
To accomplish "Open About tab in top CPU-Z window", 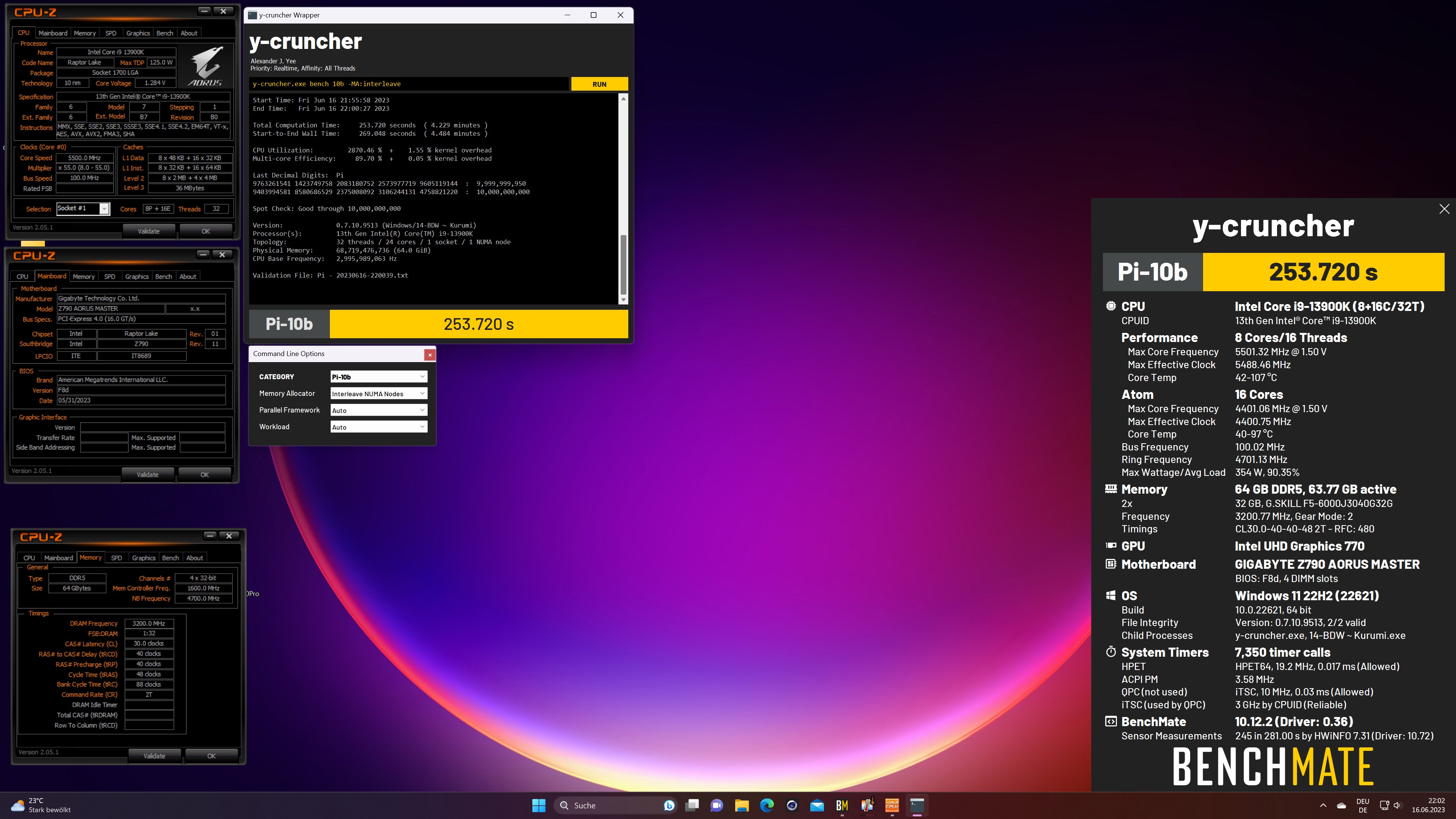I will (x=189, y=33).
